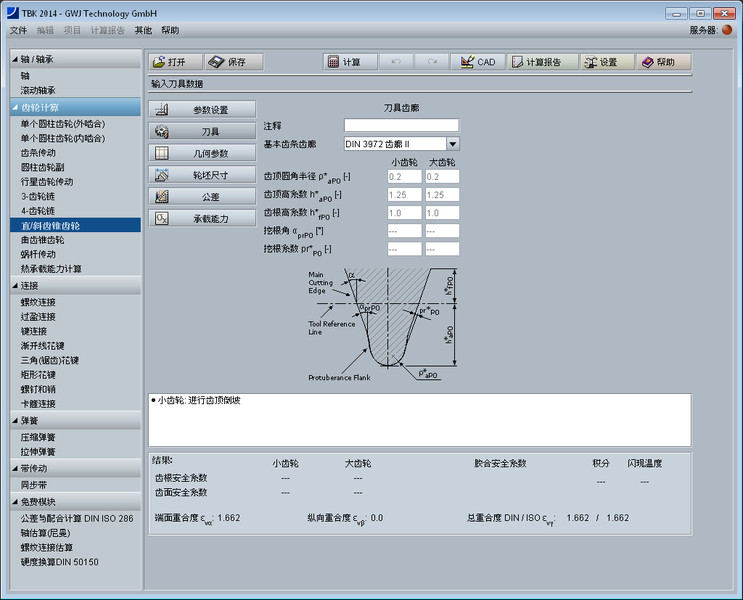Select 行星齿轮传动 in the sidebar
Screen dimensions: 743x600
(x=47, y=182)
